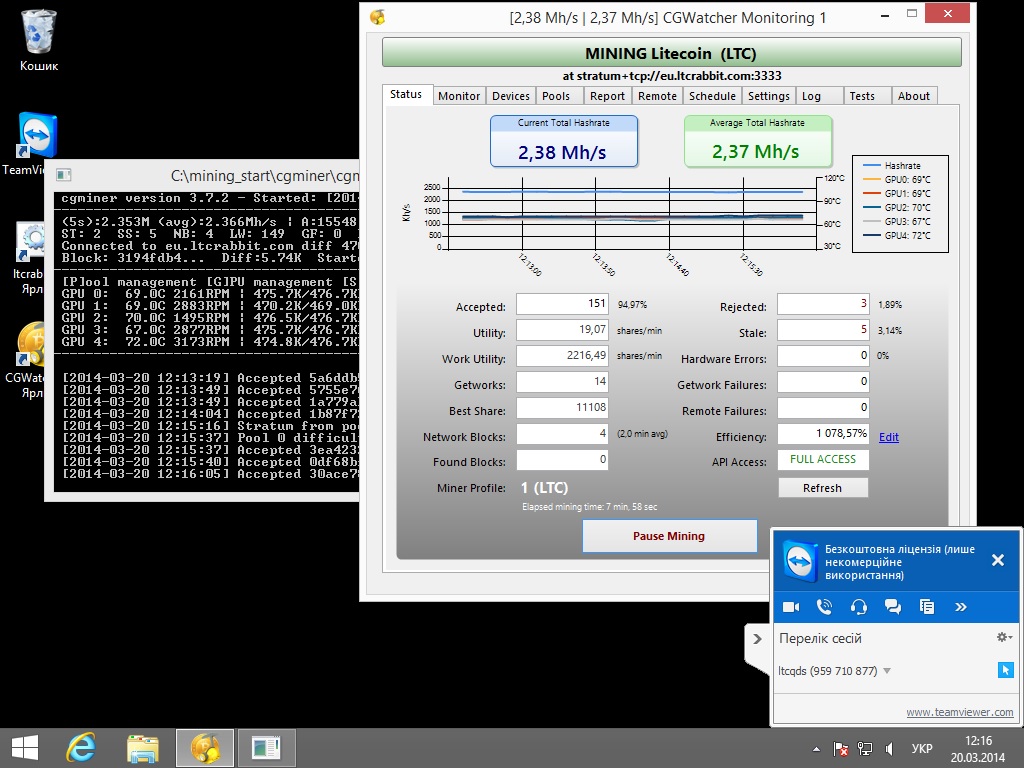Image resolution: width=1024 pixels, height=768 pixels.
Task: Open TeamViewer chat with the speech bubbles icon
Action: point(893,607)
